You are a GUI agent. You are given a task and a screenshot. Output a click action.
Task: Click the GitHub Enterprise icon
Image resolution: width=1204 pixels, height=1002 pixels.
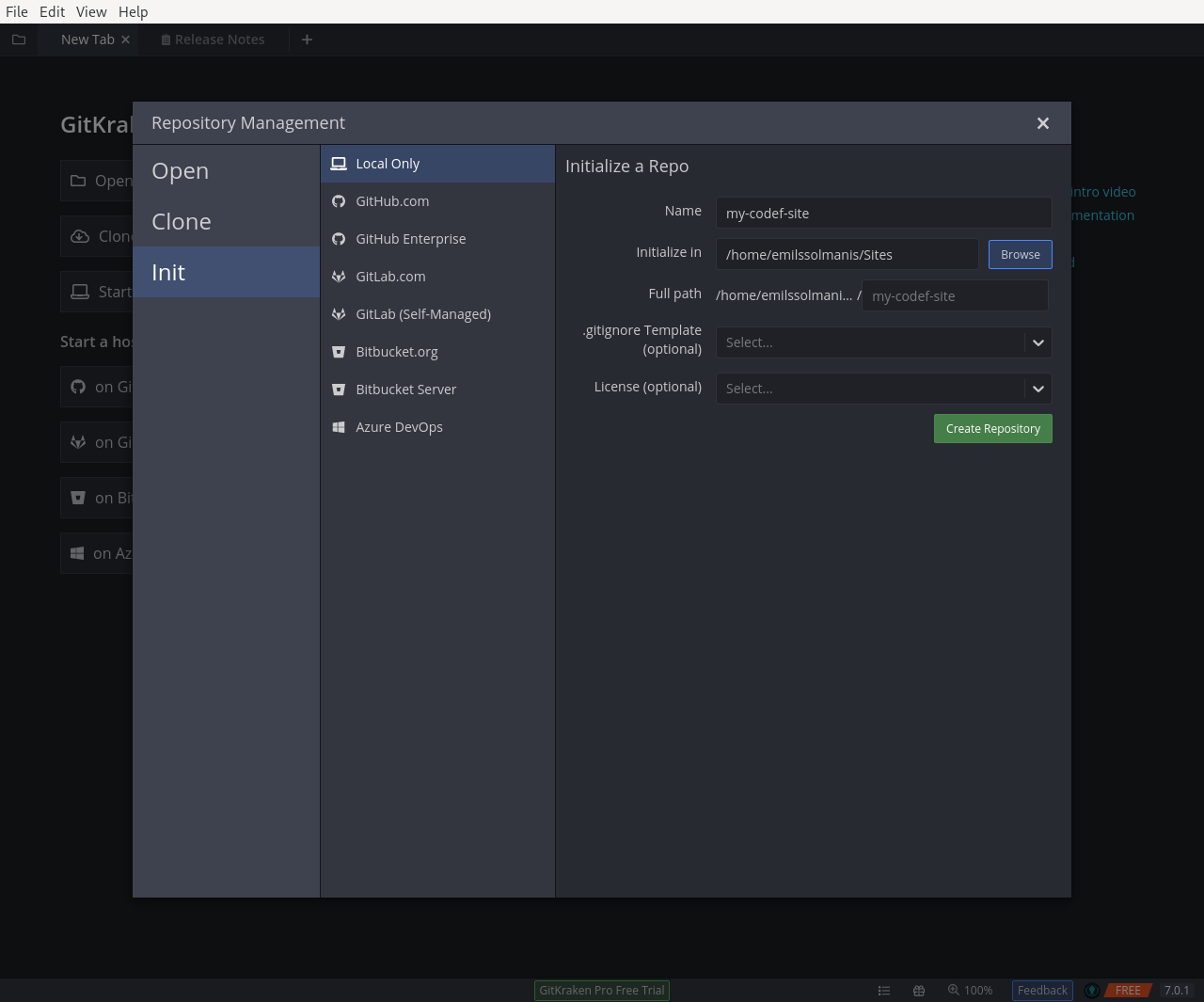pyautogui.click(x=339, y=239)
